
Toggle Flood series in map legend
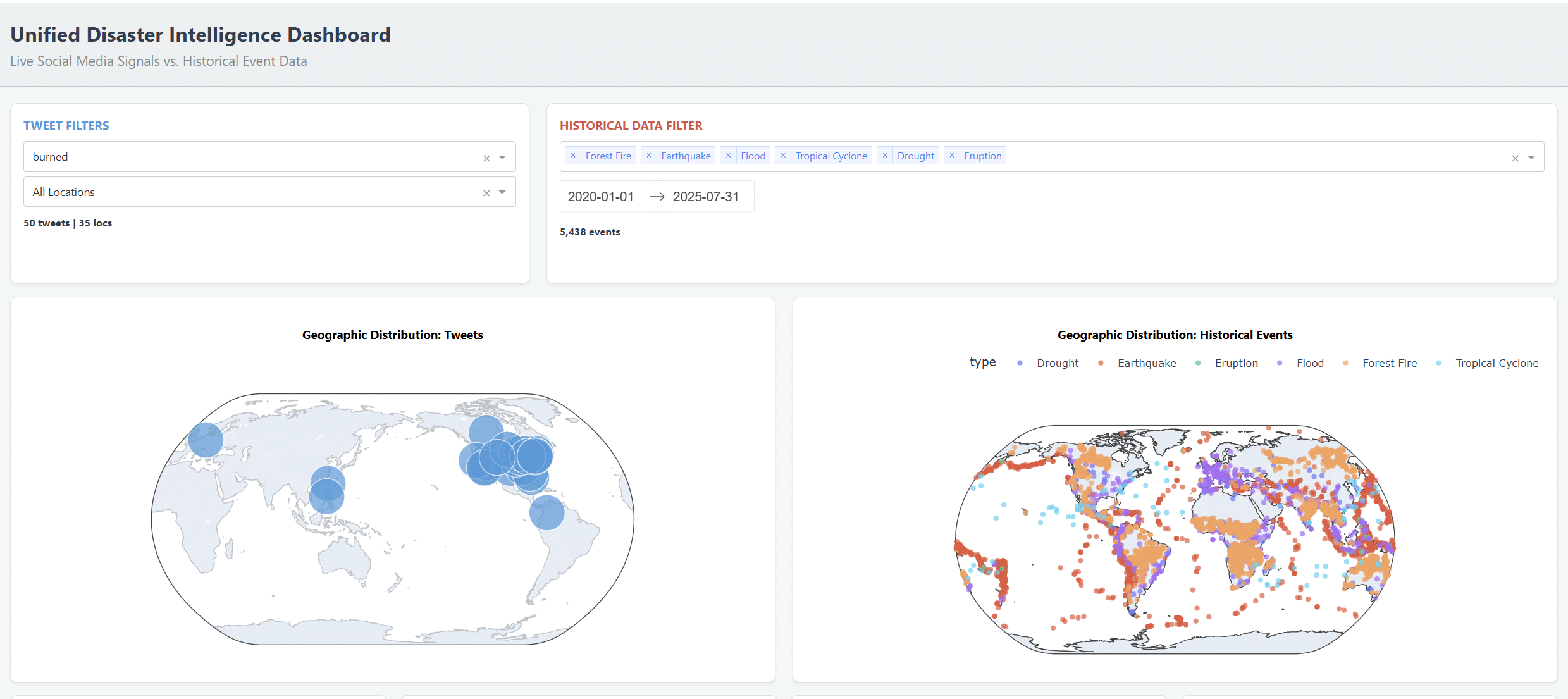[x=1309, y=363]
